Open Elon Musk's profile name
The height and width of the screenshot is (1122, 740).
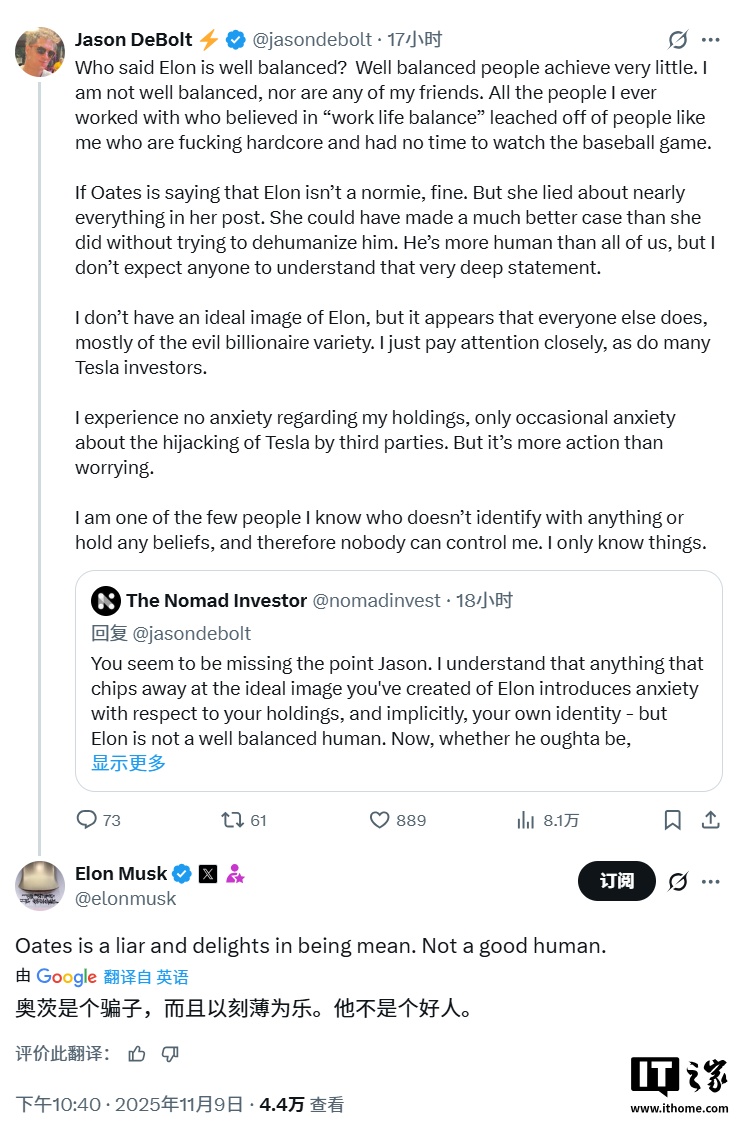click(x=121, y=874)
